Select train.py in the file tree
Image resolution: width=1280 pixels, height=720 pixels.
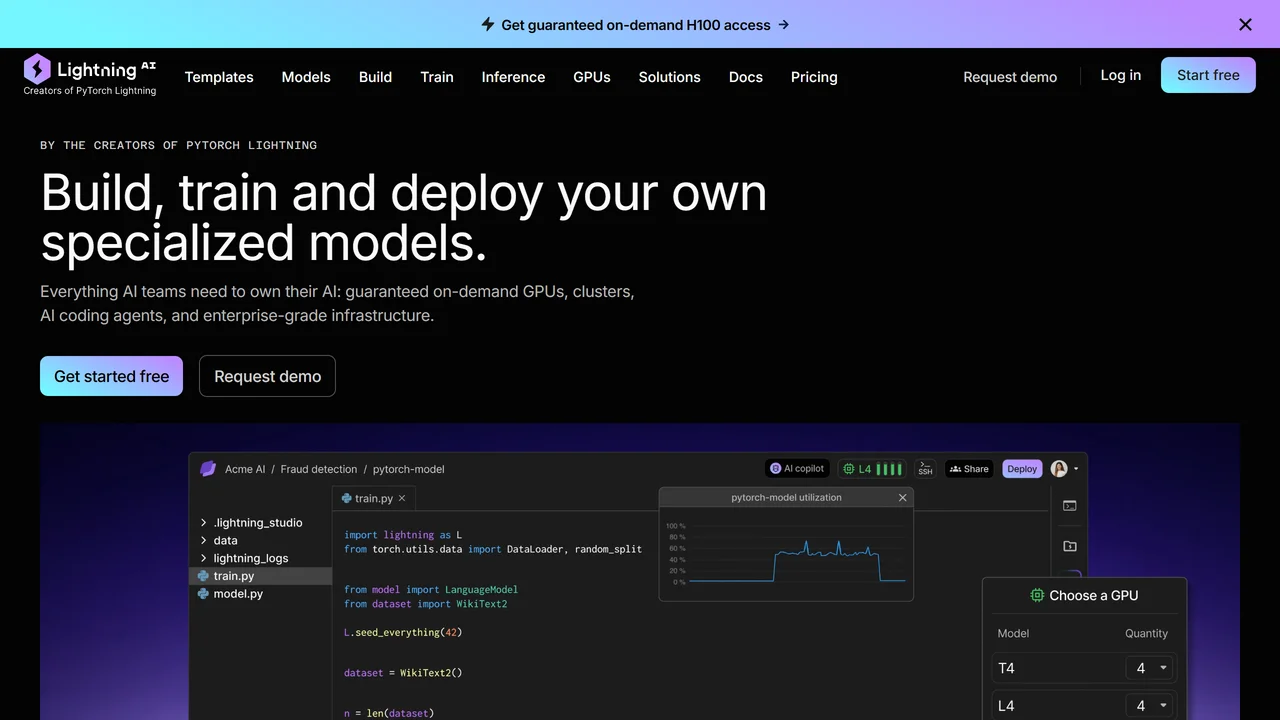click(260, 576)
